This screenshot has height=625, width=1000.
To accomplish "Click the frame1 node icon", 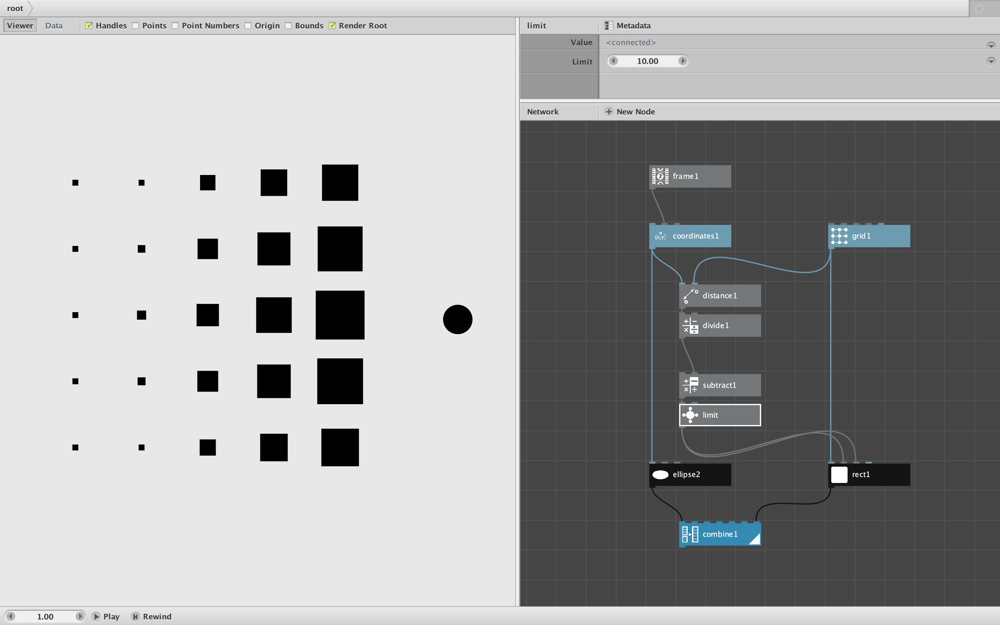I will click(660, 176).
